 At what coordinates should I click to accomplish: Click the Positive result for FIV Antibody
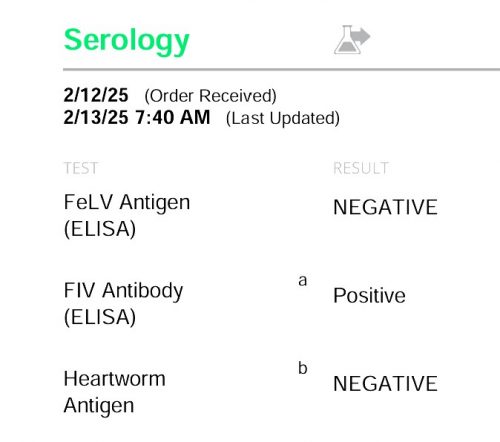(369, 296)
